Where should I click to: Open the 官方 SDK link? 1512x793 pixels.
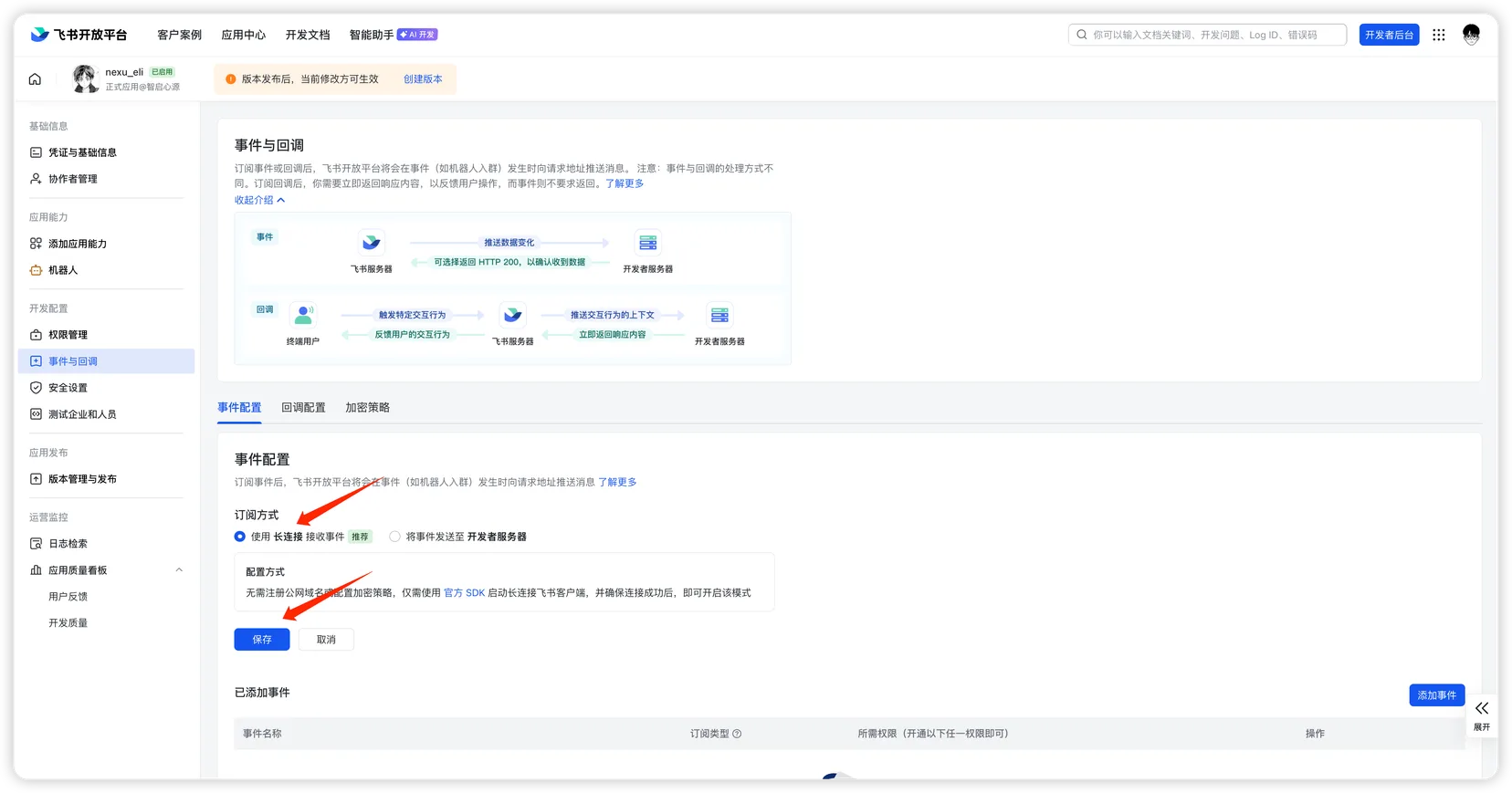point(464,593)
